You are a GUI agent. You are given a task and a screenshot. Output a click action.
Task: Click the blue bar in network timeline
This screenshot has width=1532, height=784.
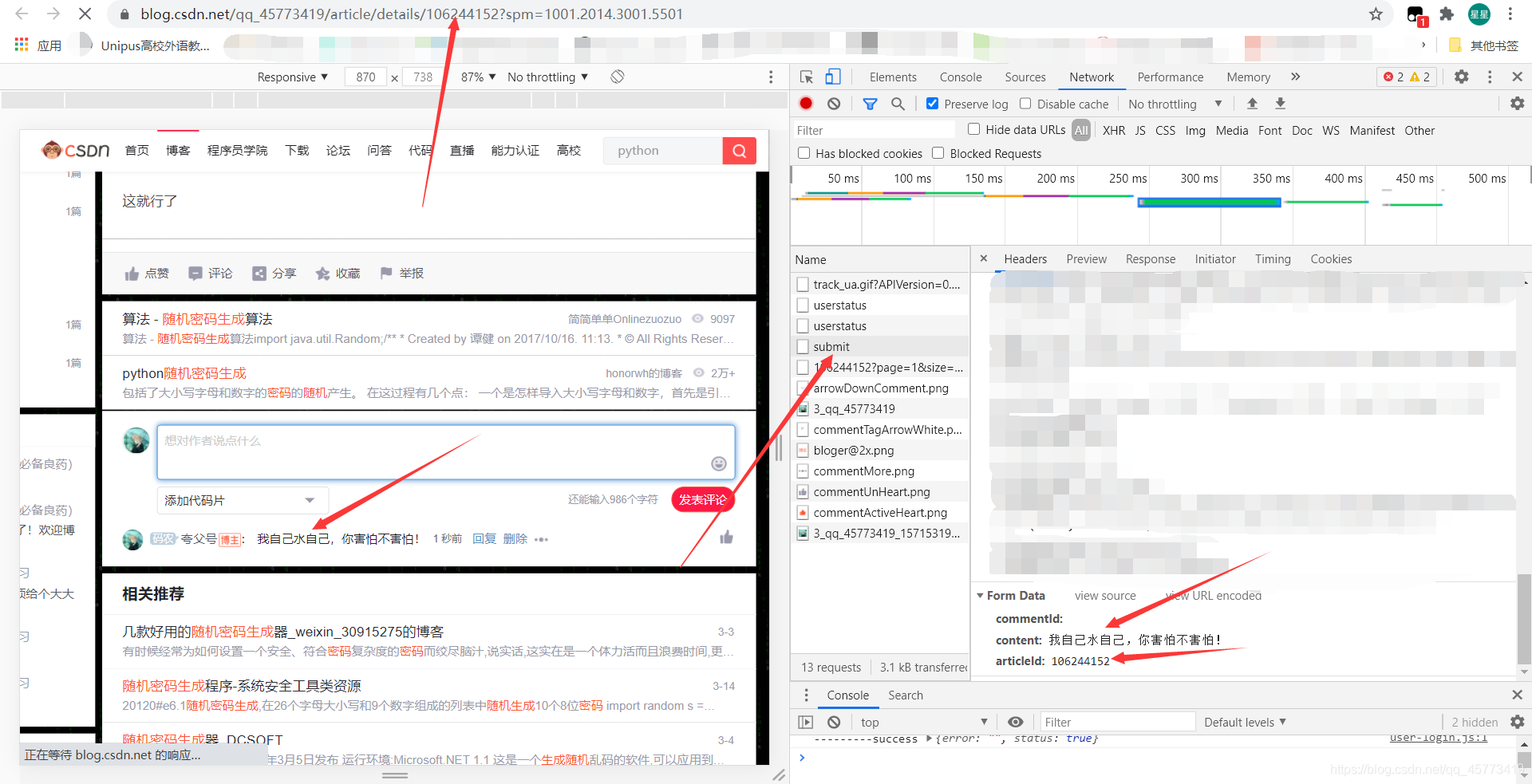[1209, 203]
